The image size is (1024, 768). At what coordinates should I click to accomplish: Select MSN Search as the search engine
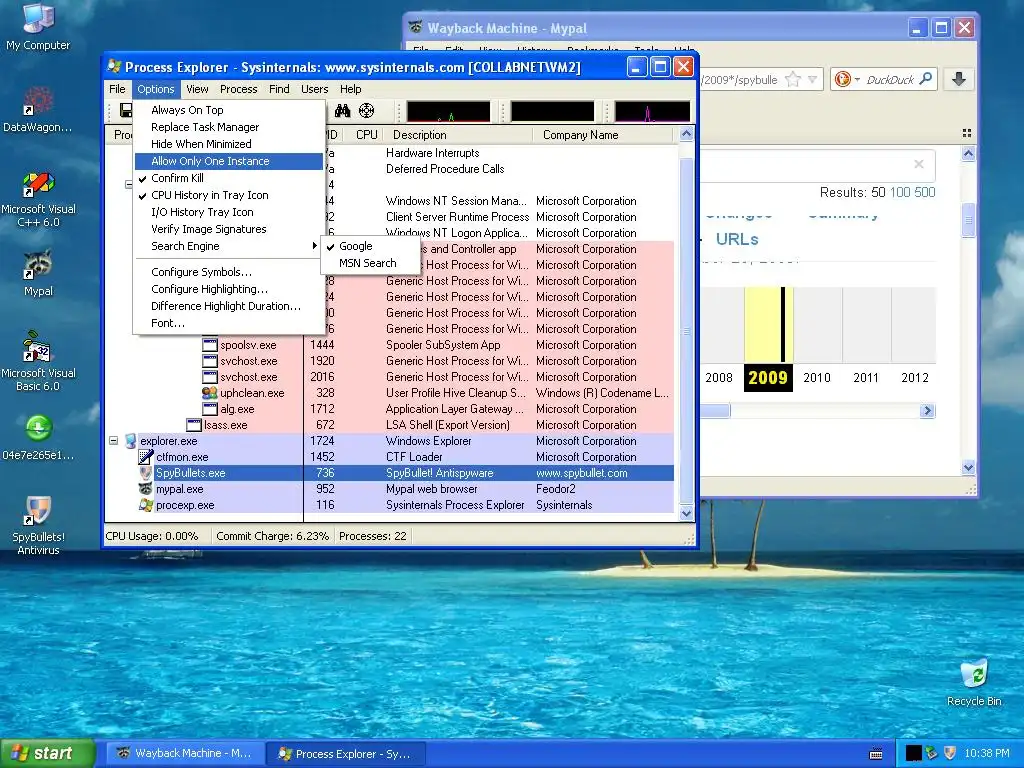(x=370, y=263)
